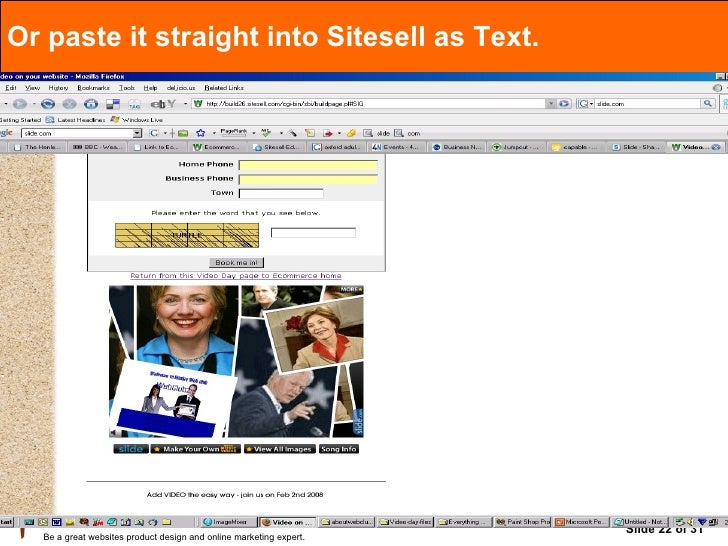
Task: Open the address bar history dropdown arrow
Action: (x=551, y=104)
